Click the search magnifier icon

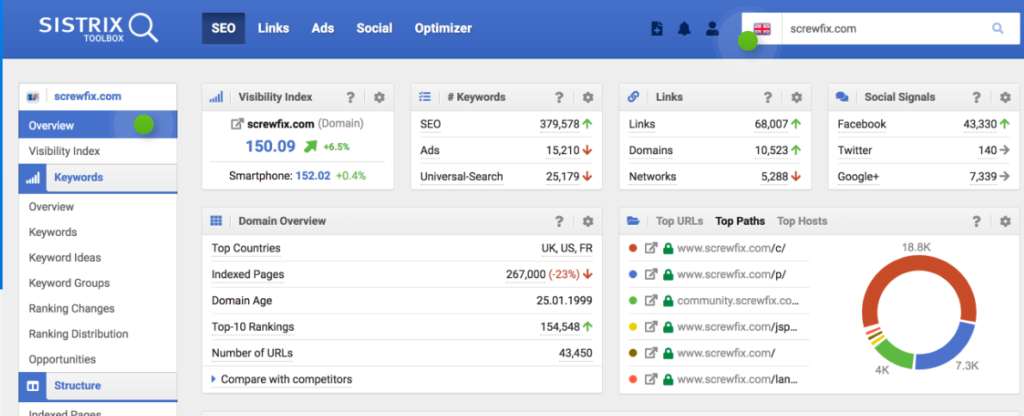tap(997, 29)
